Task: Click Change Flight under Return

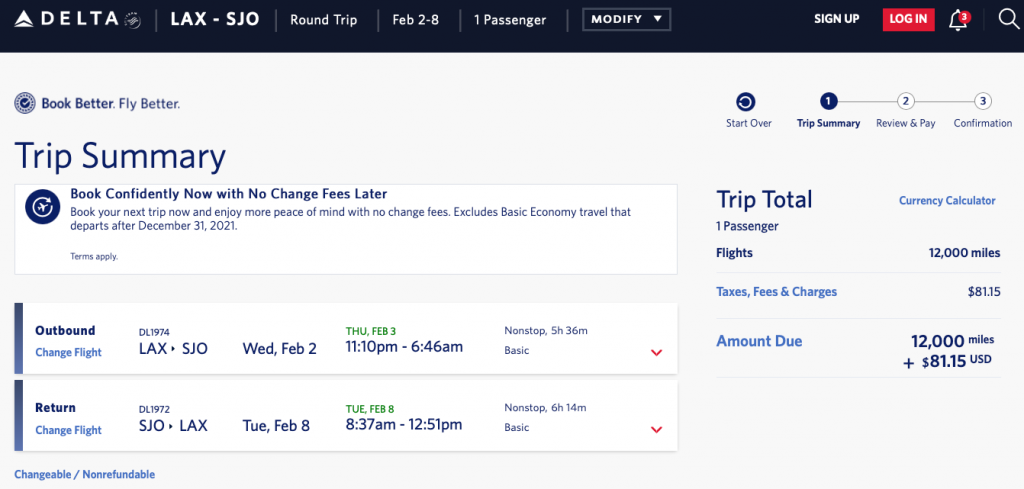Action: [x=68, y=430]
